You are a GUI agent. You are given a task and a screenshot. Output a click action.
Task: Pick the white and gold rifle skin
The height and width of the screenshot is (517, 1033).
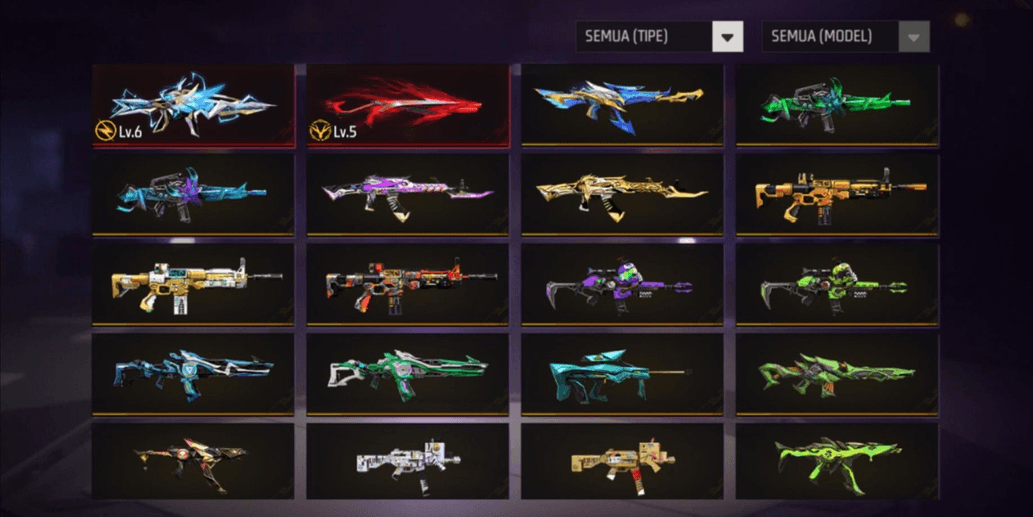tap(193, 285)
